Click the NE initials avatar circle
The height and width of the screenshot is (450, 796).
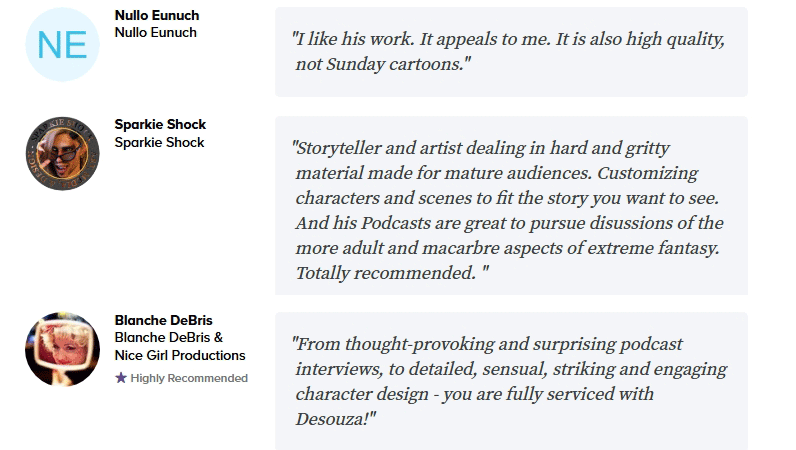62,44
